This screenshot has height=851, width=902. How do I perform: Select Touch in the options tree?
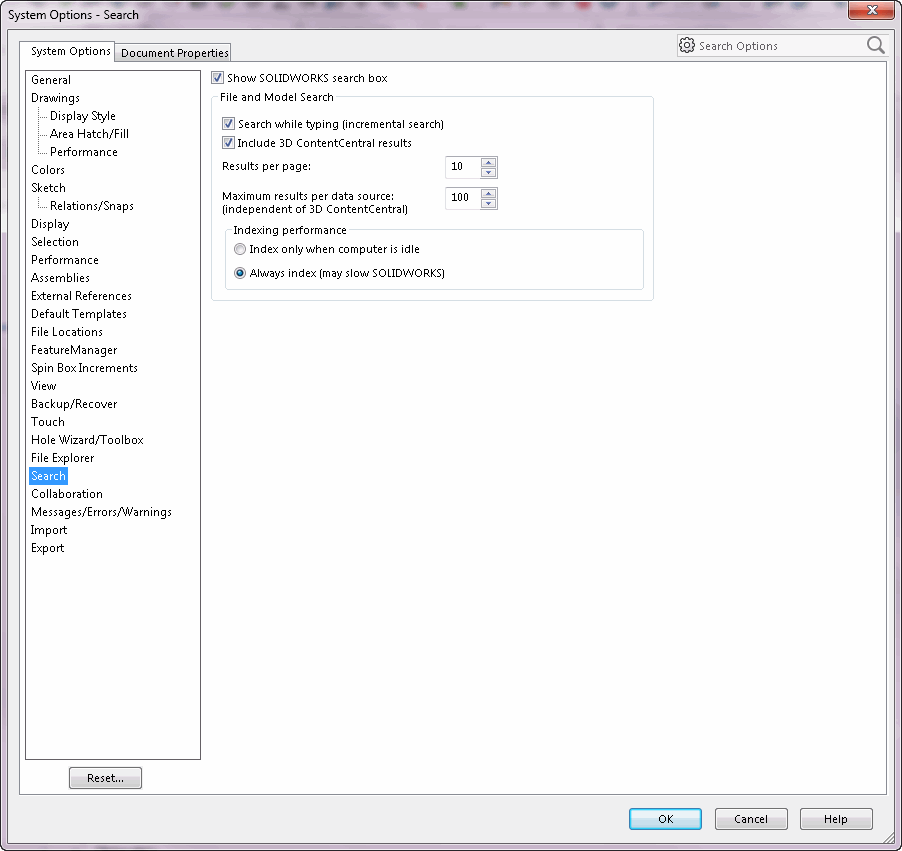pos(48,422)
